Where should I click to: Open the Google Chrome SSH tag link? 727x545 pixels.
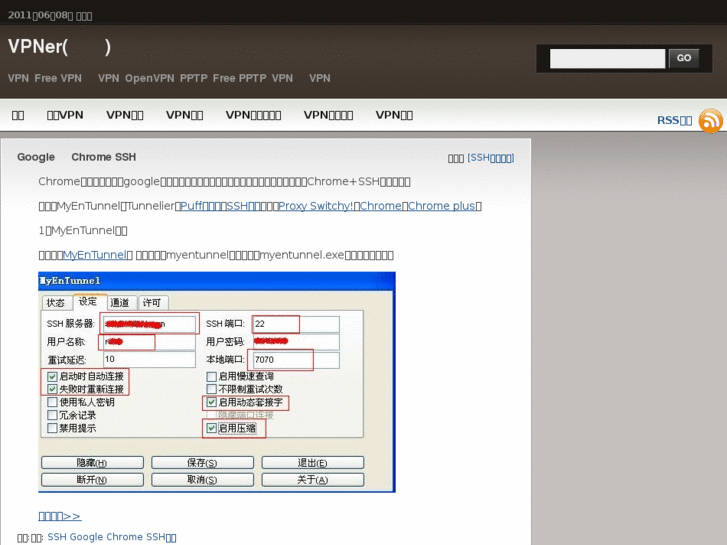pos(112,537)
